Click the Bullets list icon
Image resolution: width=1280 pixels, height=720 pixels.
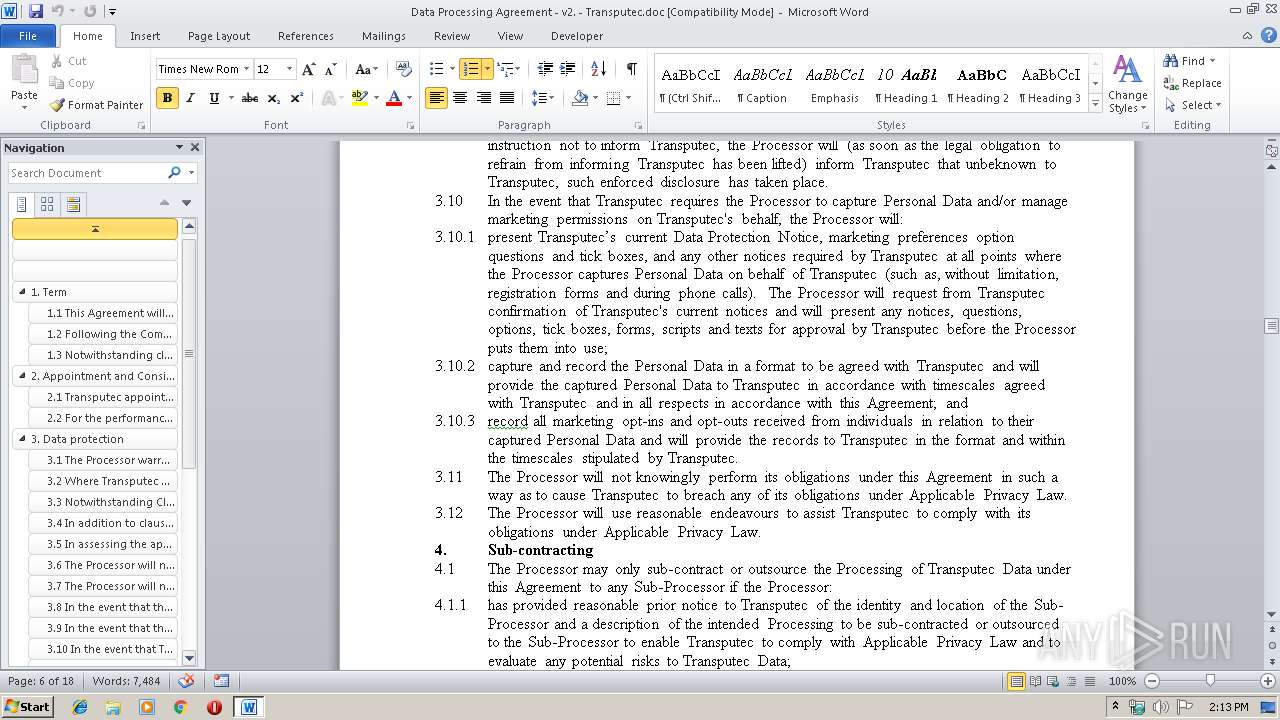(x=436, y=69)
